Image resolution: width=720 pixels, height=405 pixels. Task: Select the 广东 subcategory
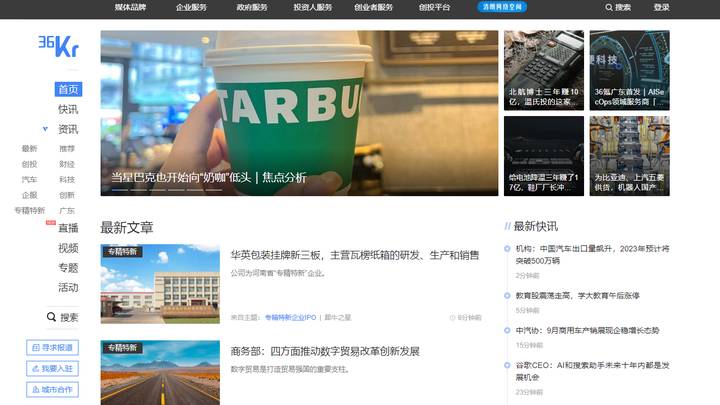click(67, 211)
